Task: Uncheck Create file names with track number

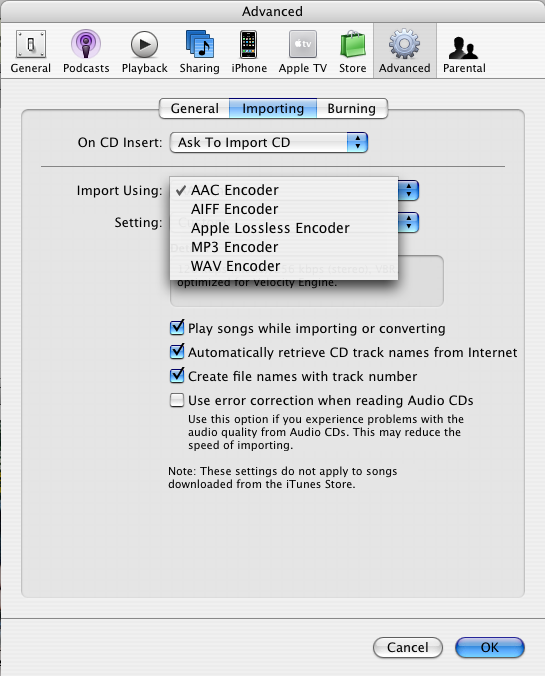Action: point(177,376)
